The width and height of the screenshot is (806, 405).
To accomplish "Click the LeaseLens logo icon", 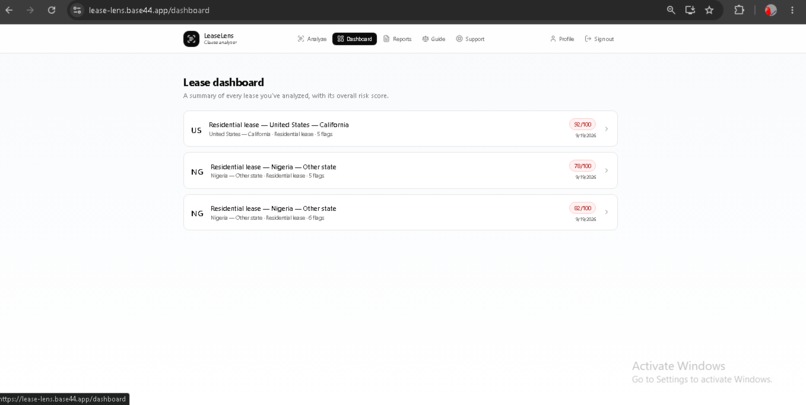I will [x=191, y=39].
